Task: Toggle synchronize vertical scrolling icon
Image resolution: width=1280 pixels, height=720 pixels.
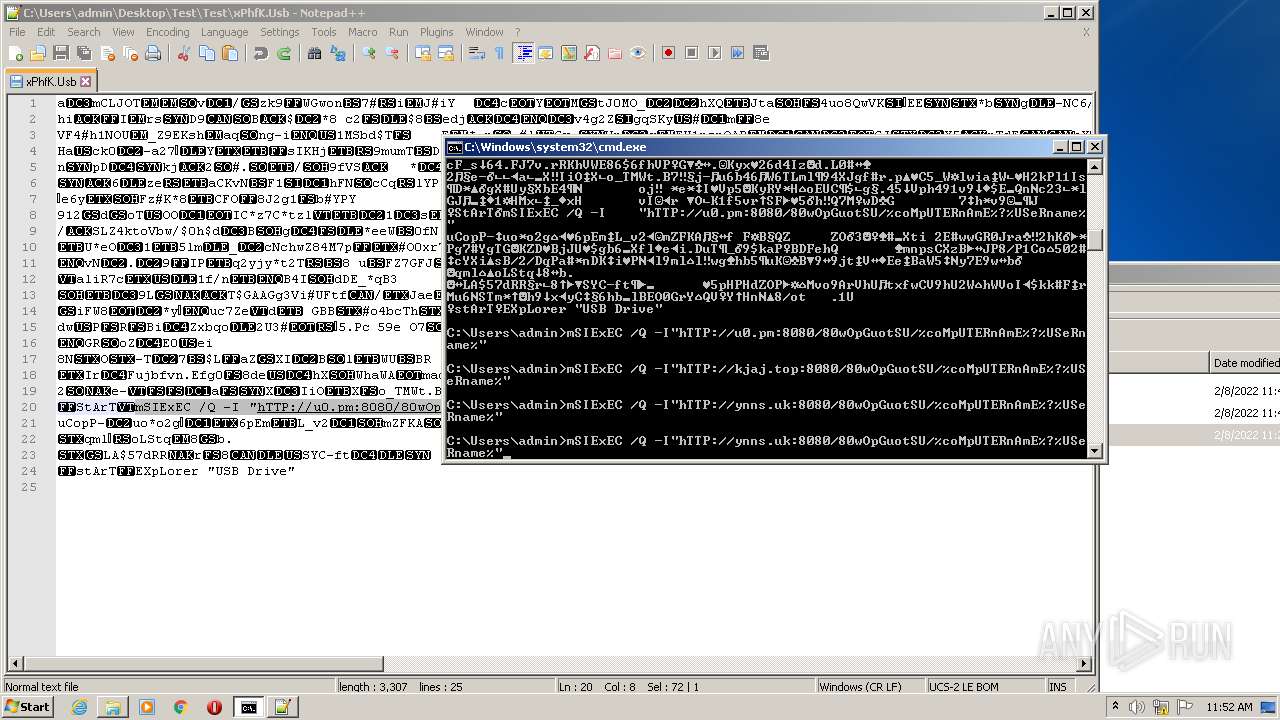Action: pos(423,53)
